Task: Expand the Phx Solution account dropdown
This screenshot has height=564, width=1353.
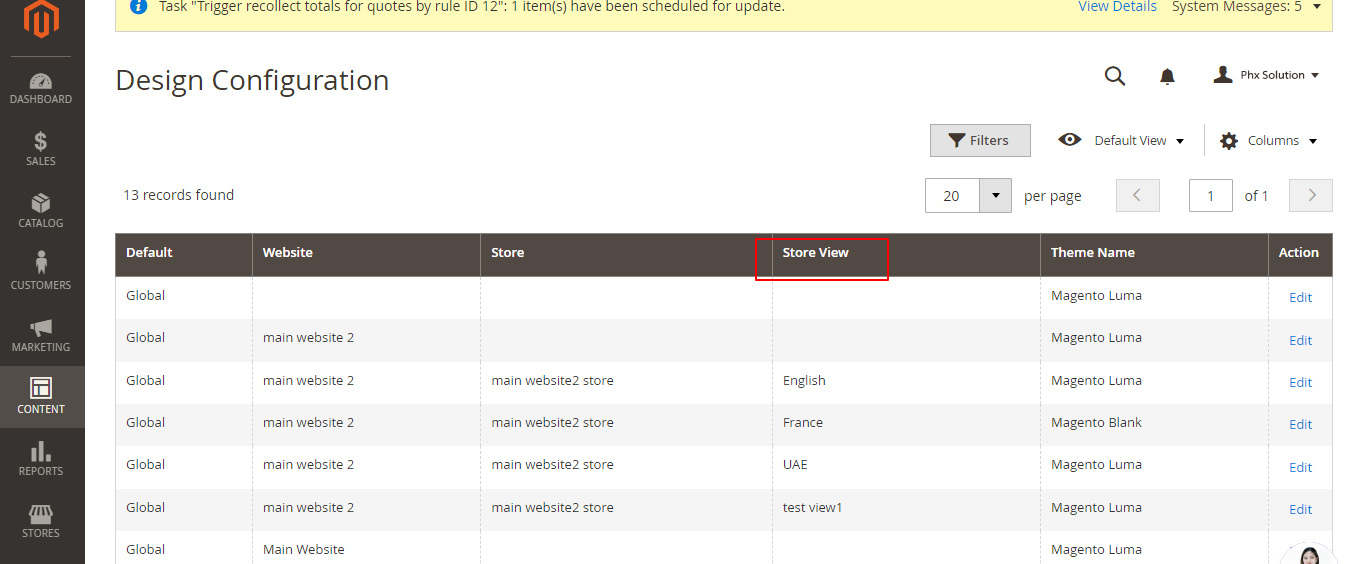Action: 1266,75
